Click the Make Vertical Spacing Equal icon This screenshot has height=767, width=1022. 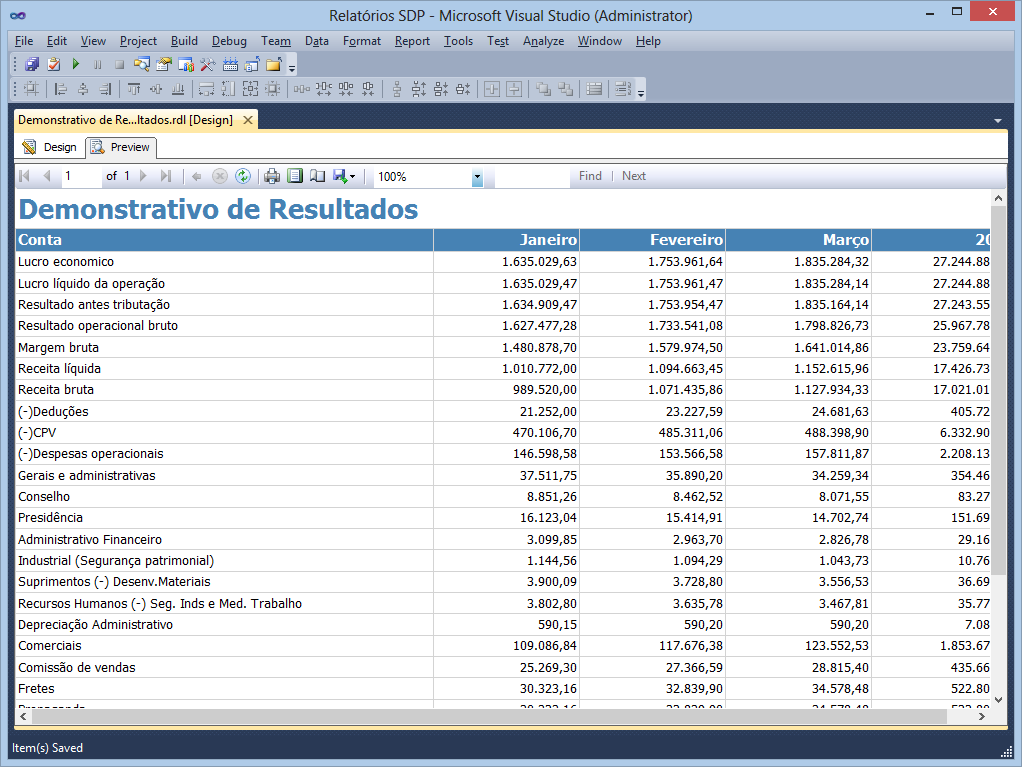(397, 89)
